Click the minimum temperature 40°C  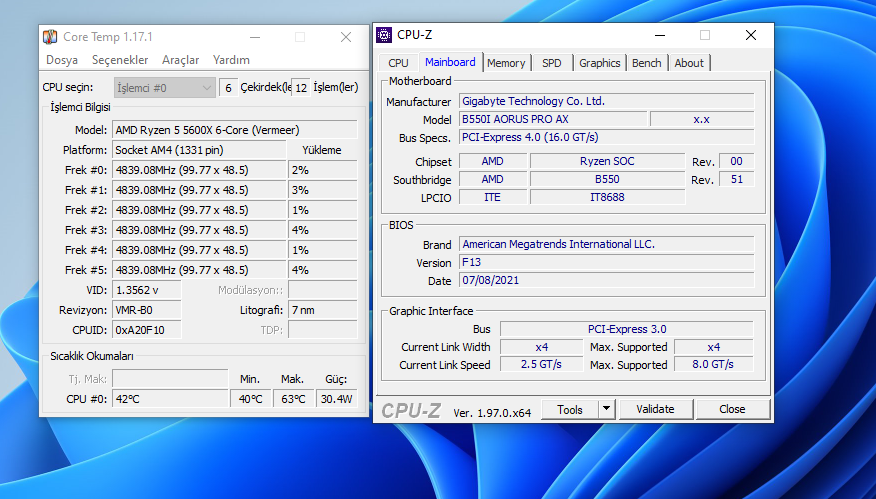(251, 399)
